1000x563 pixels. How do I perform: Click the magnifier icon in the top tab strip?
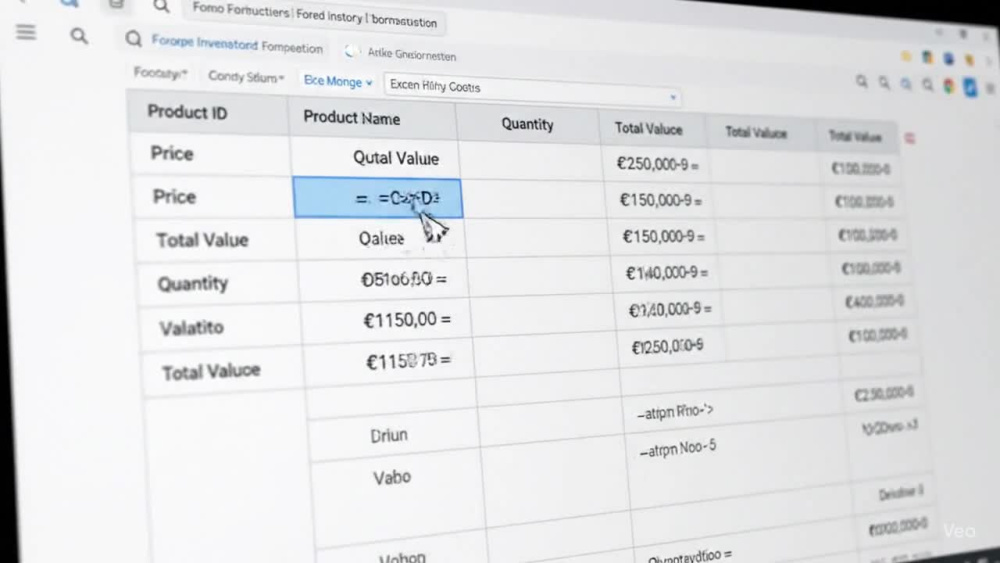[161, 6]
